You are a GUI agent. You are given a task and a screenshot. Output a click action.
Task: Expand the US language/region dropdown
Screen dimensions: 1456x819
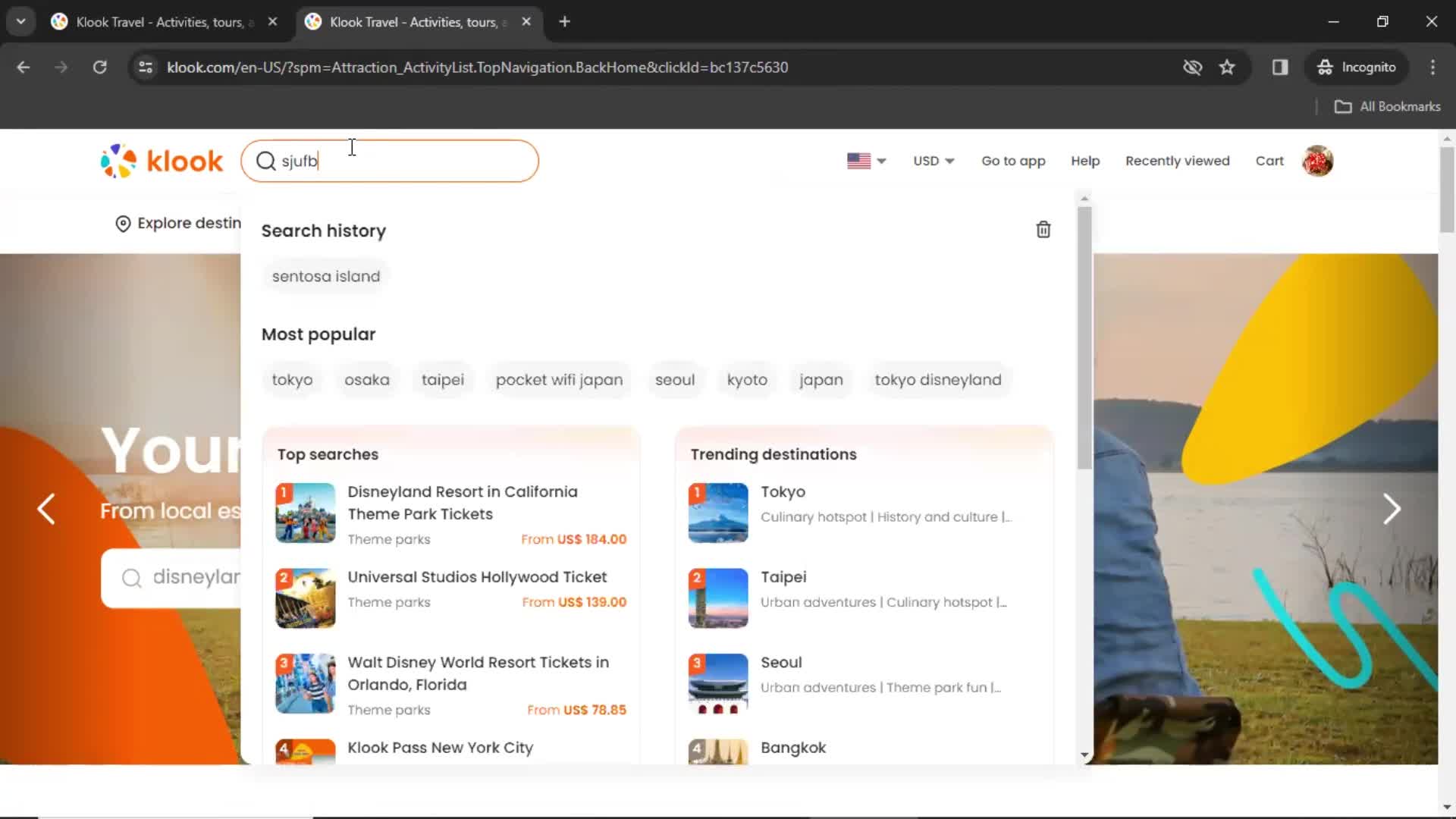point(865,160)
